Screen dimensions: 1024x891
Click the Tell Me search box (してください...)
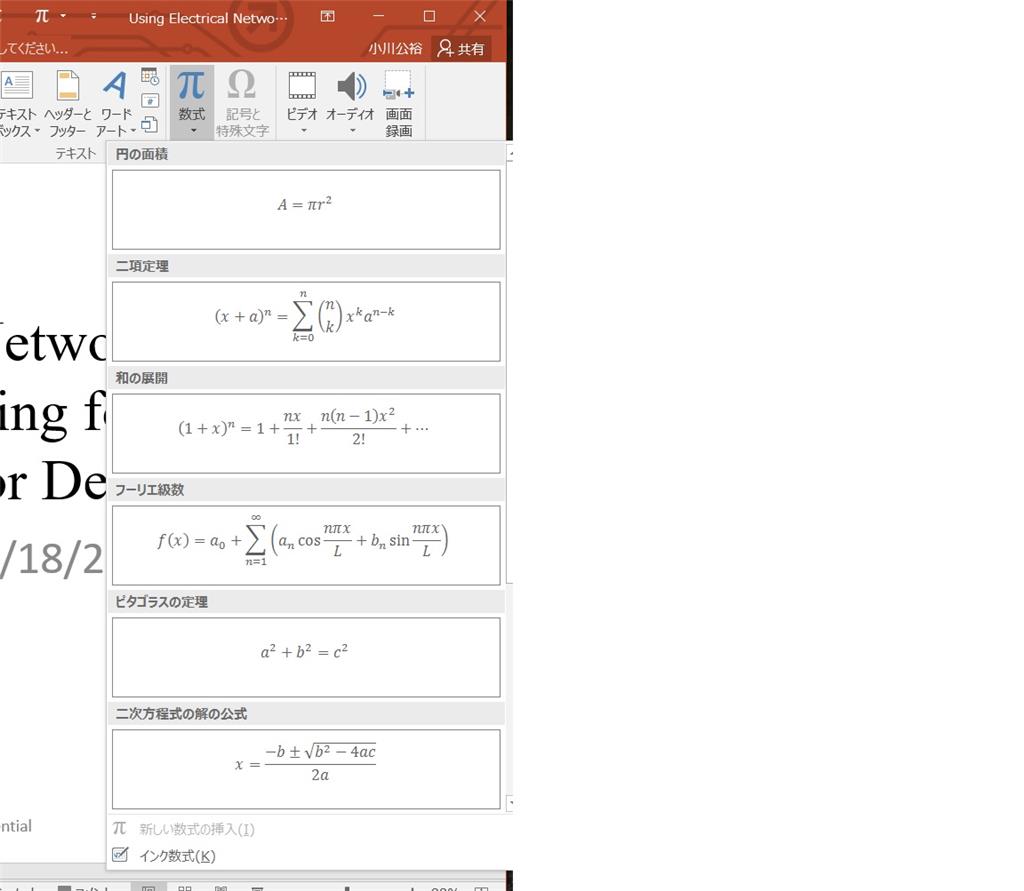[34, 48]
